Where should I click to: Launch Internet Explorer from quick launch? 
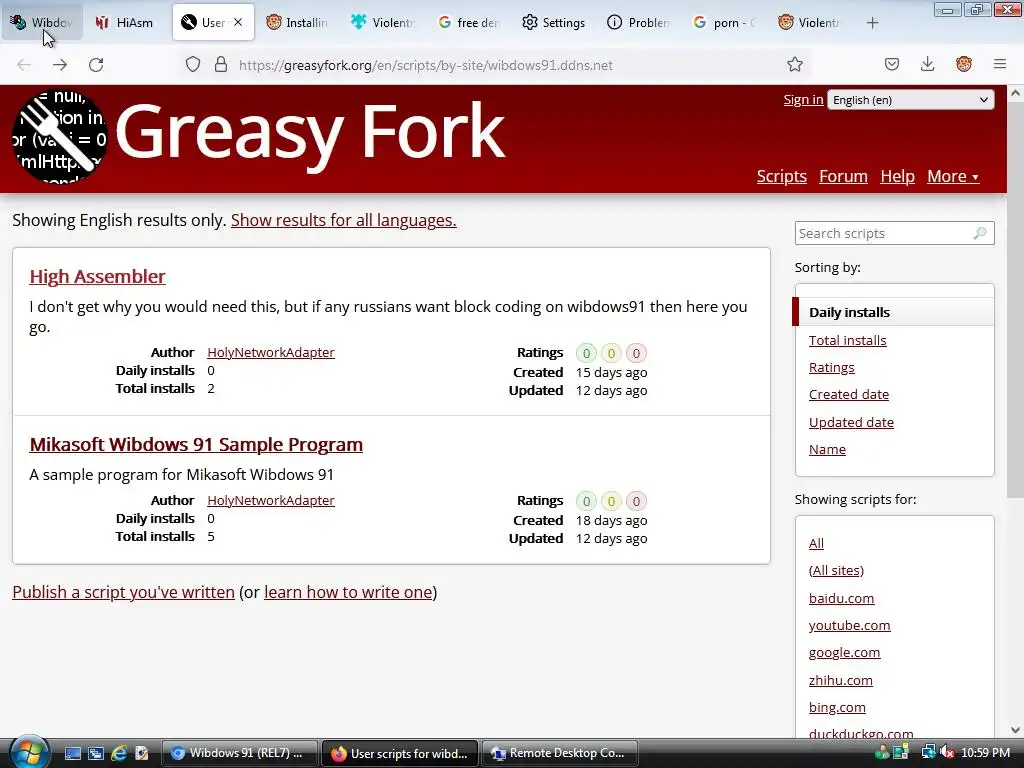pyautogui.click(x=119, y=754)
